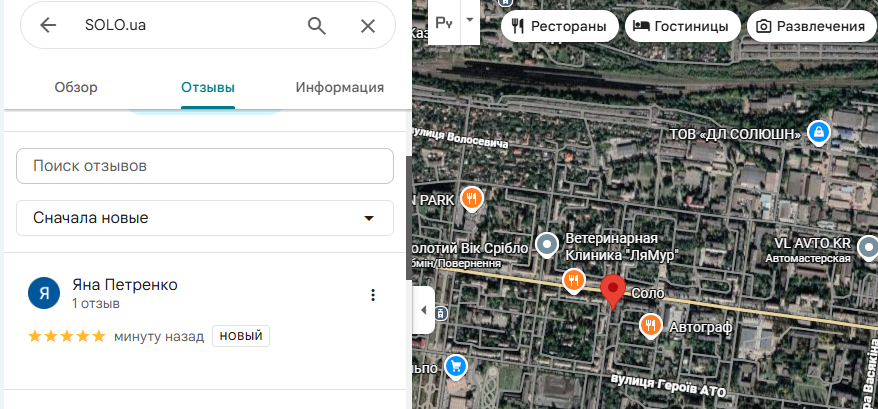
Task: Click the вулиця Героїв АТО label
Action: (x=669, y=386)
